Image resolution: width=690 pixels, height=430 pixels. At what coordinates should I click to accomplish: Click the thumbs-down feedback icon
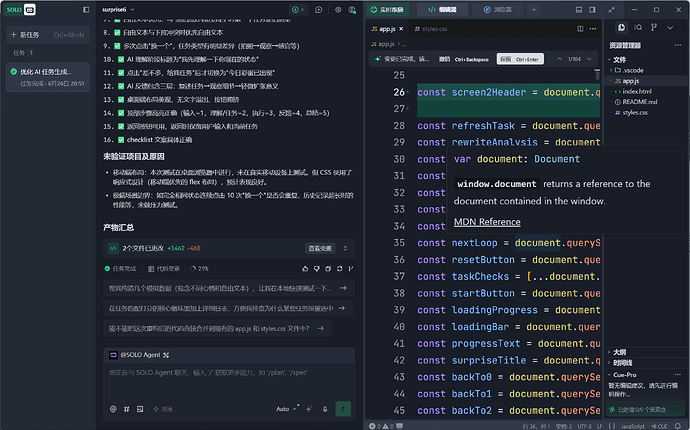(317, 268)
